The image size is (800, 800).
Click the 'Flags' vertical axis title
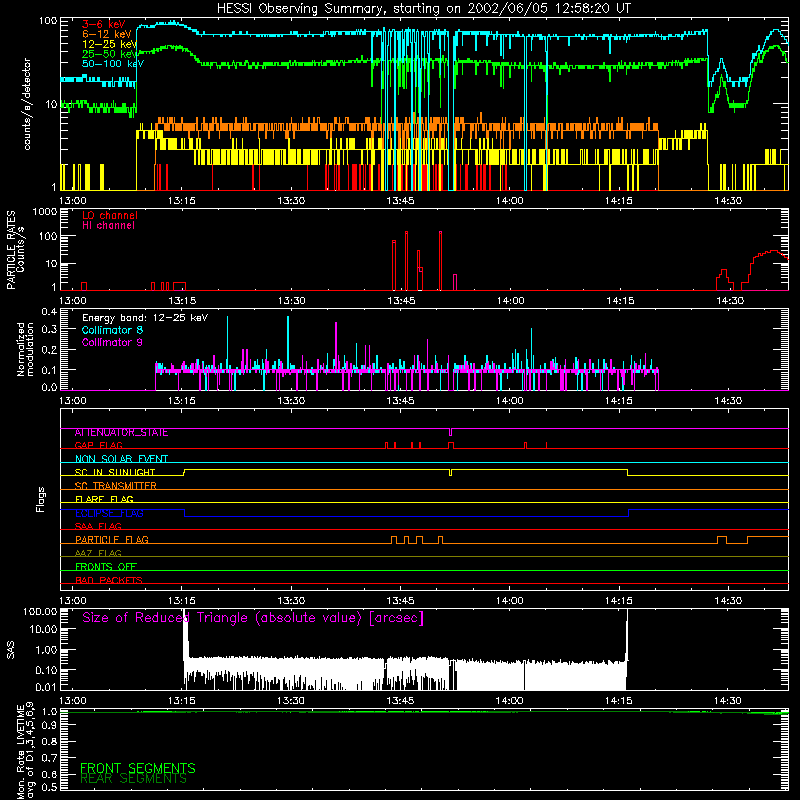pyautogui.click(x=40, y=499)
